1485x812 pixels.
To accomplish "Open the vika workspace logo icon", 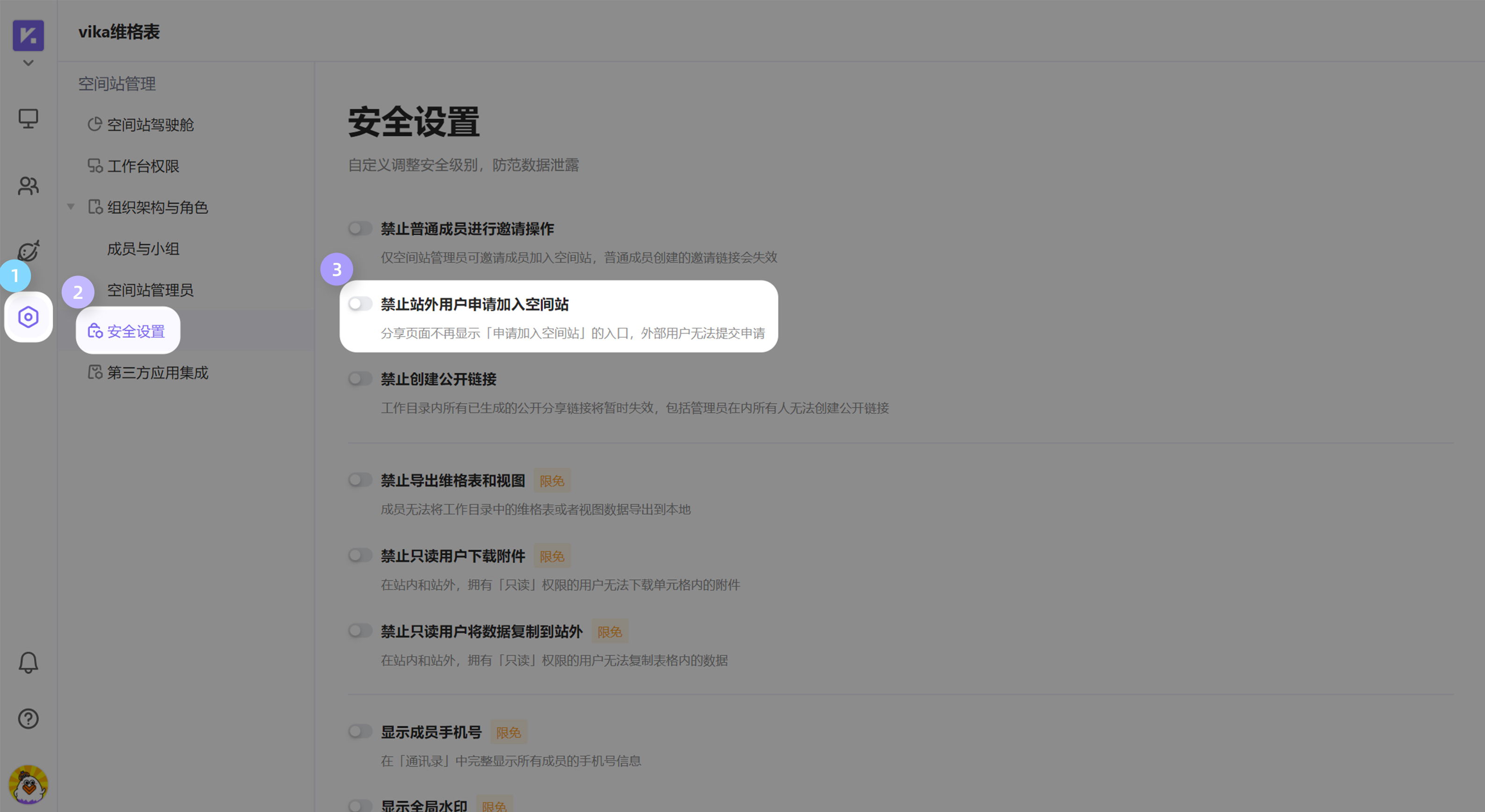I will click(x=28, y=36).
